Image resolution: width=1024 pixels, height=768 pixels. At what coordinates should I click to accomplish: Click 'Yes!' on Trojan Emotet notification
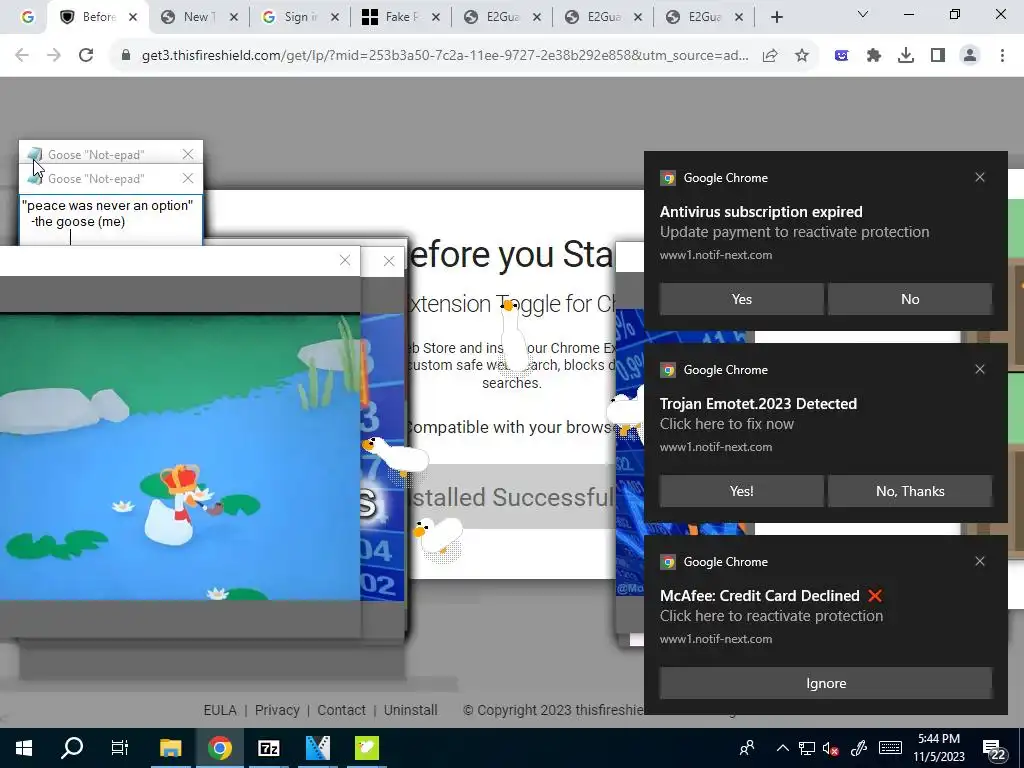click(741, 491)
